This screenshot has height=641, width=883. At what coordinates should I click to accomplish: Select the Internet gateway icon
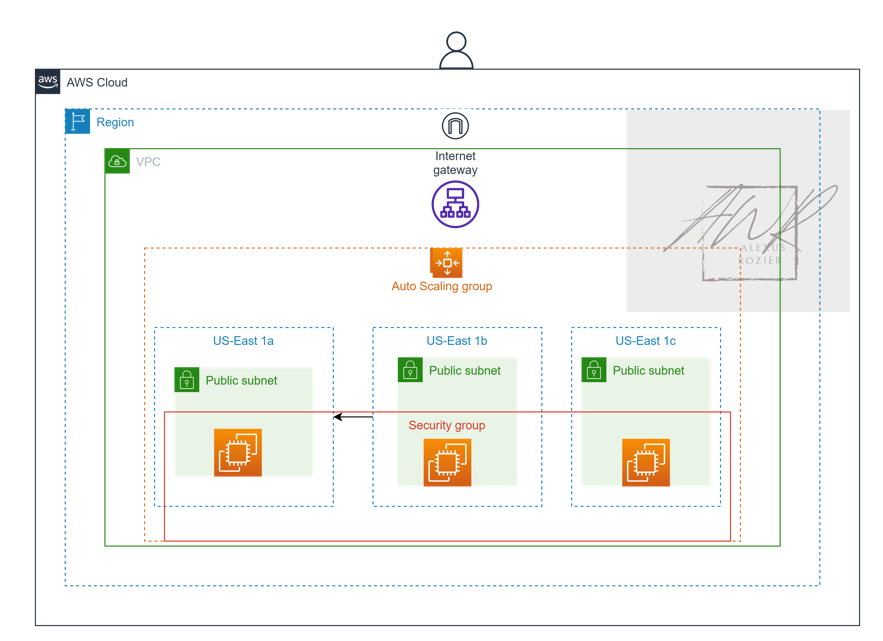click(x=455, y=203)
